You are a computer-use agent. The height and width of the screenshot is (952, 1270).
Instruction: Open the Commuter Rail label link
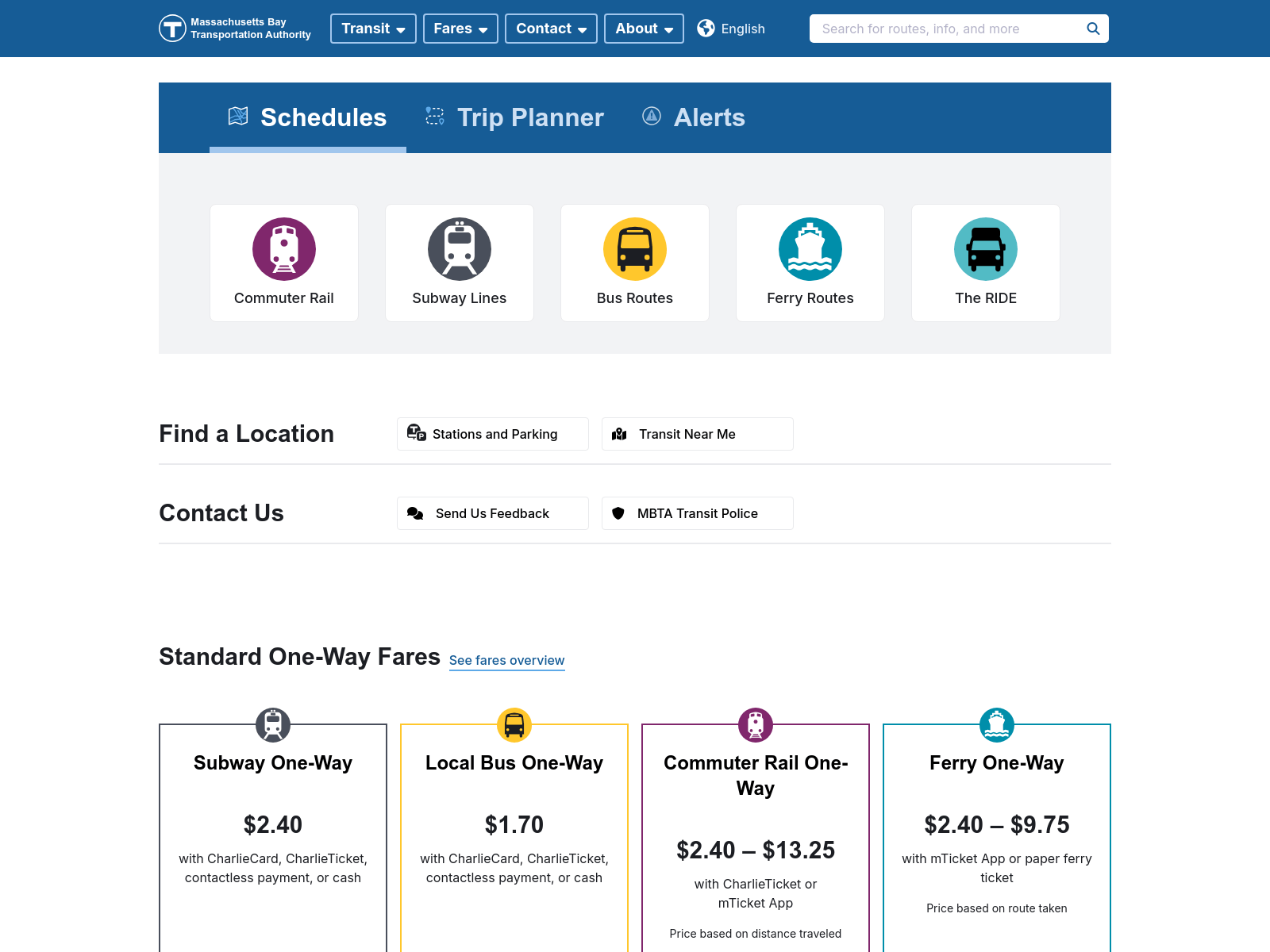tap(284, 298)
